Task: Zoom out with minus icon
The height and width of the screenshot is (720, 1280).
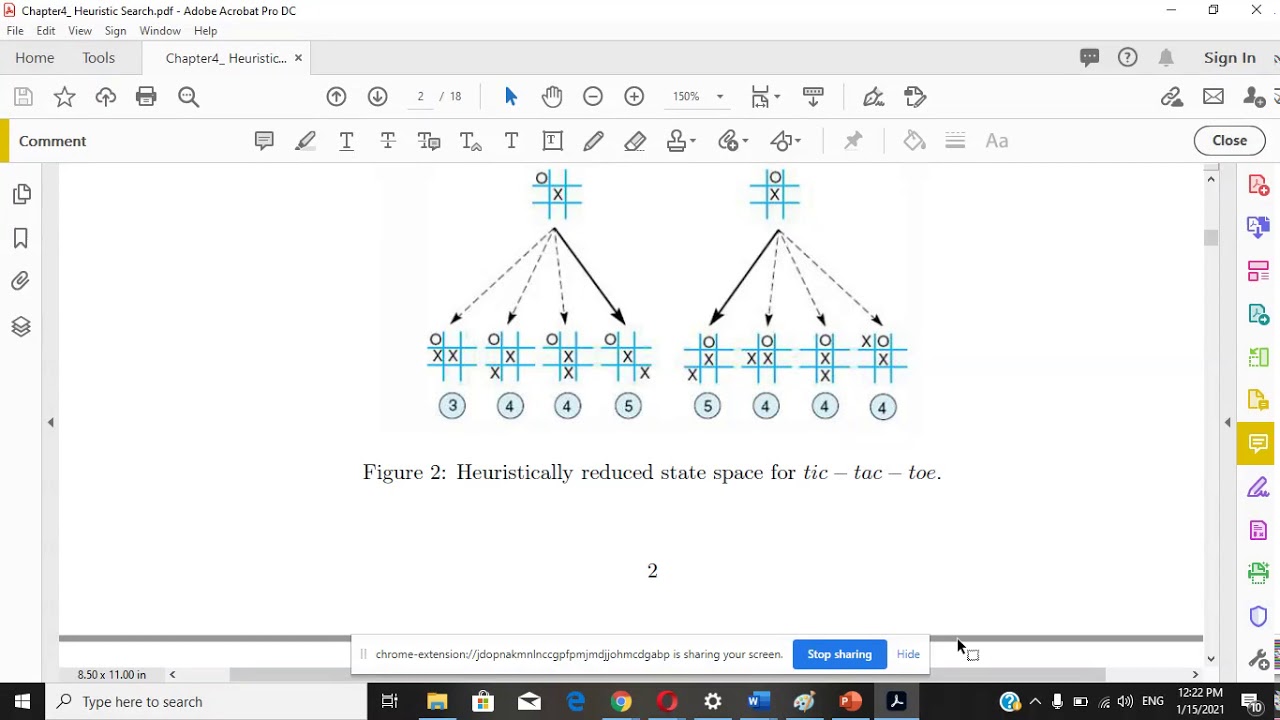Action: [593, 97]
